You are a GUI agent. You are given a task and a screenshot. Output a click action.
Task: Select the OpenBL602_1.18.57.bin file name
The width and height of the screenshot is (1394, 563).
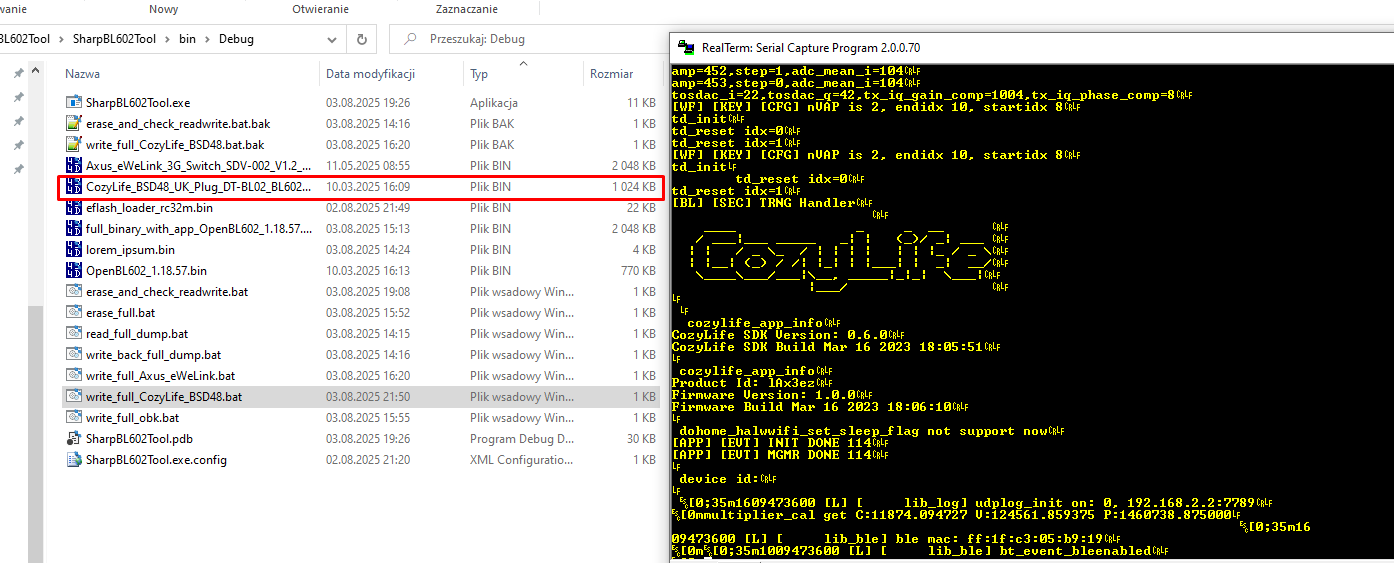pos(146,270)
